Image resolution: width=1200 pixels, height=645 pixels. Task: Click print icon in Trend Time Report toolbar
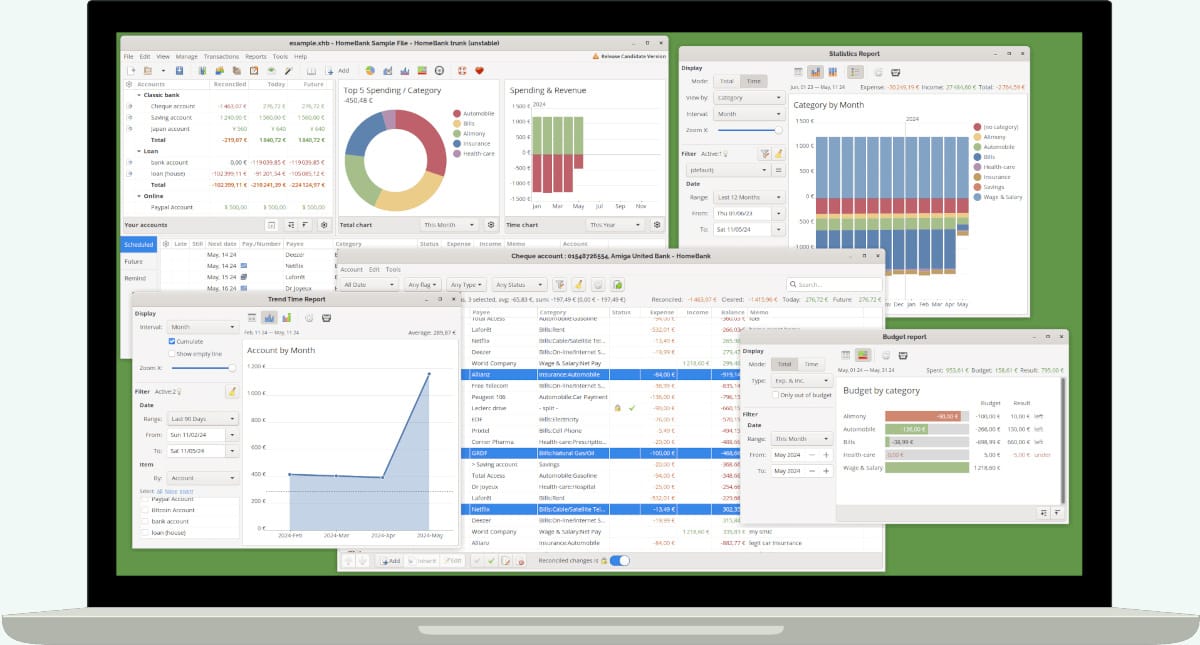326,318
